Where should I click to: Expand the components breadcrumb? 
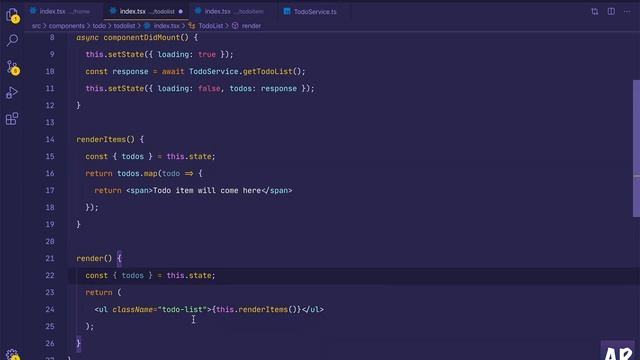[67, 26]
